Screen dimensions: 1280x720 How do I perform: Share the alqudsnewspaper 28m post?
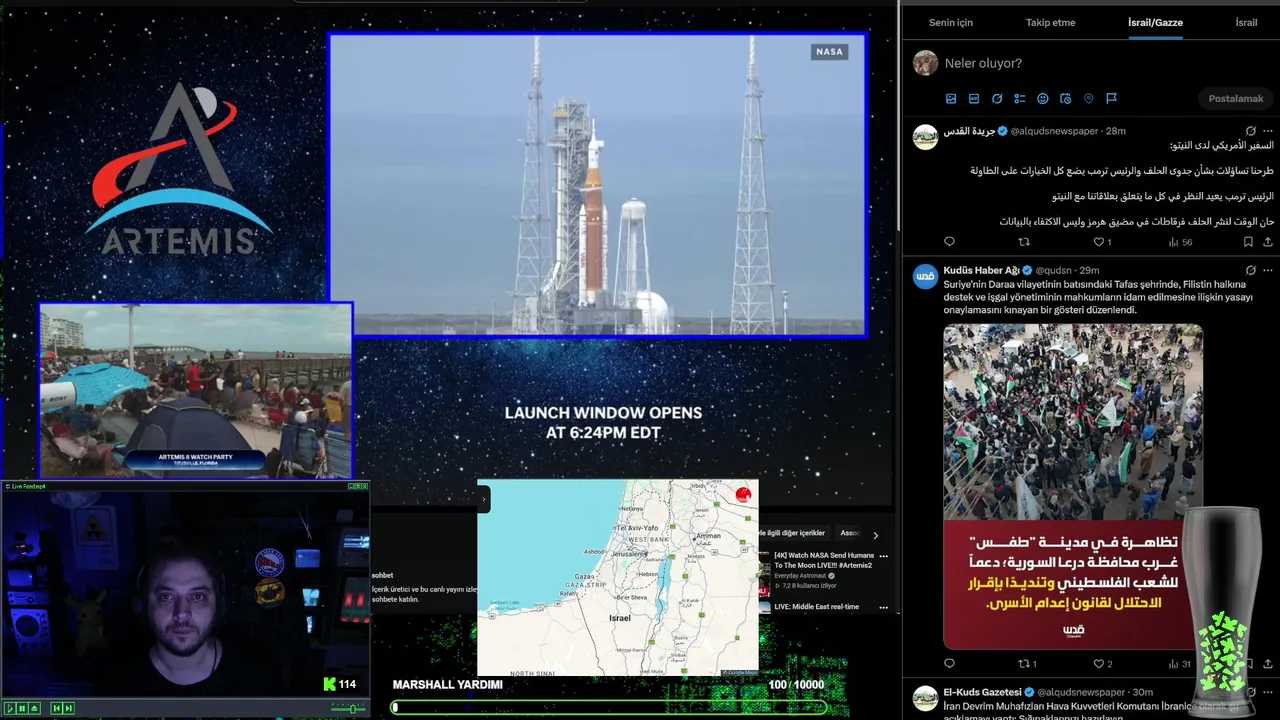pyautogui.click(x=1268, y=242)
